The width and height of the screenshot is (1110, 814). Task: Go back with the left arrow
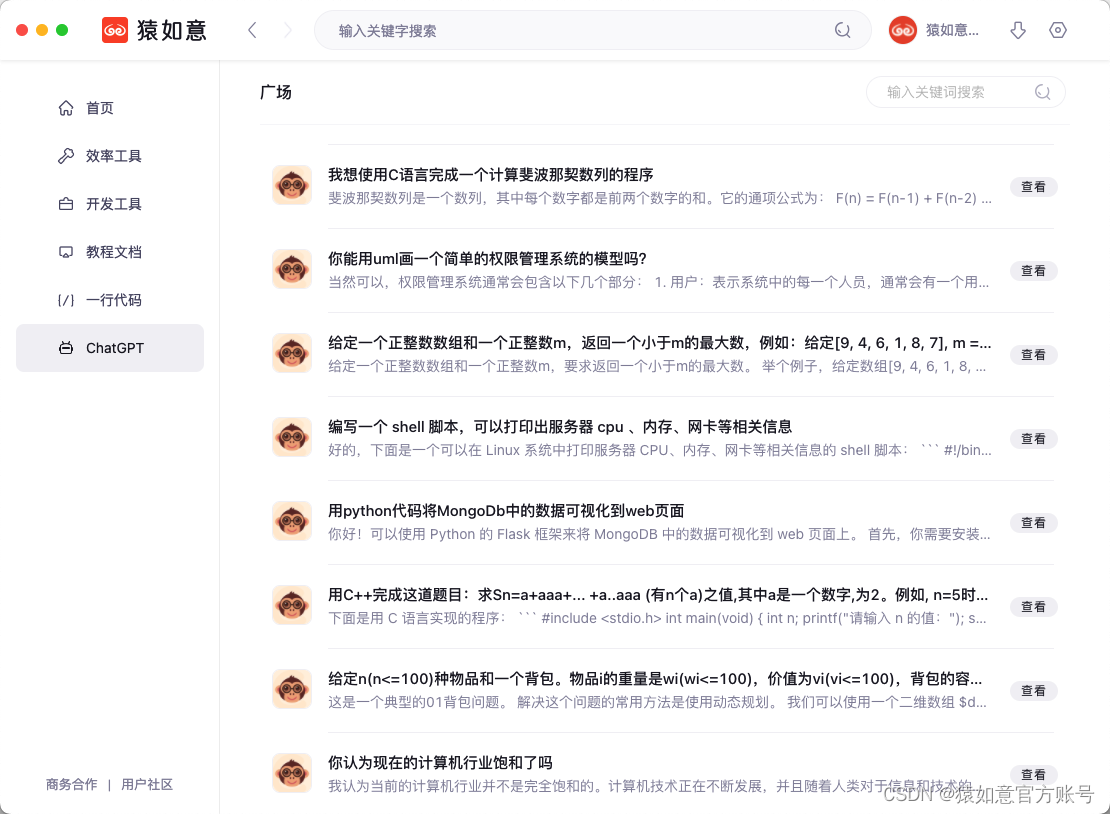252,30
